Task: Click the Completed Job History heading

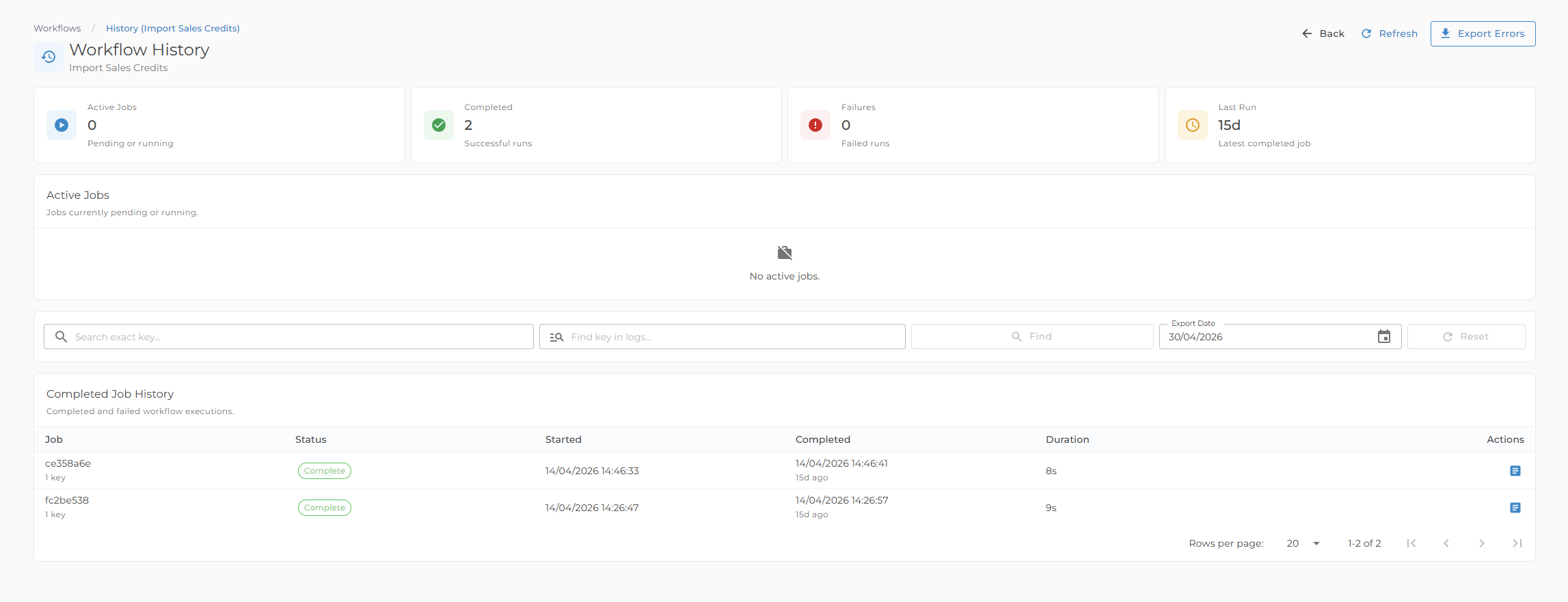Action: 110,394
